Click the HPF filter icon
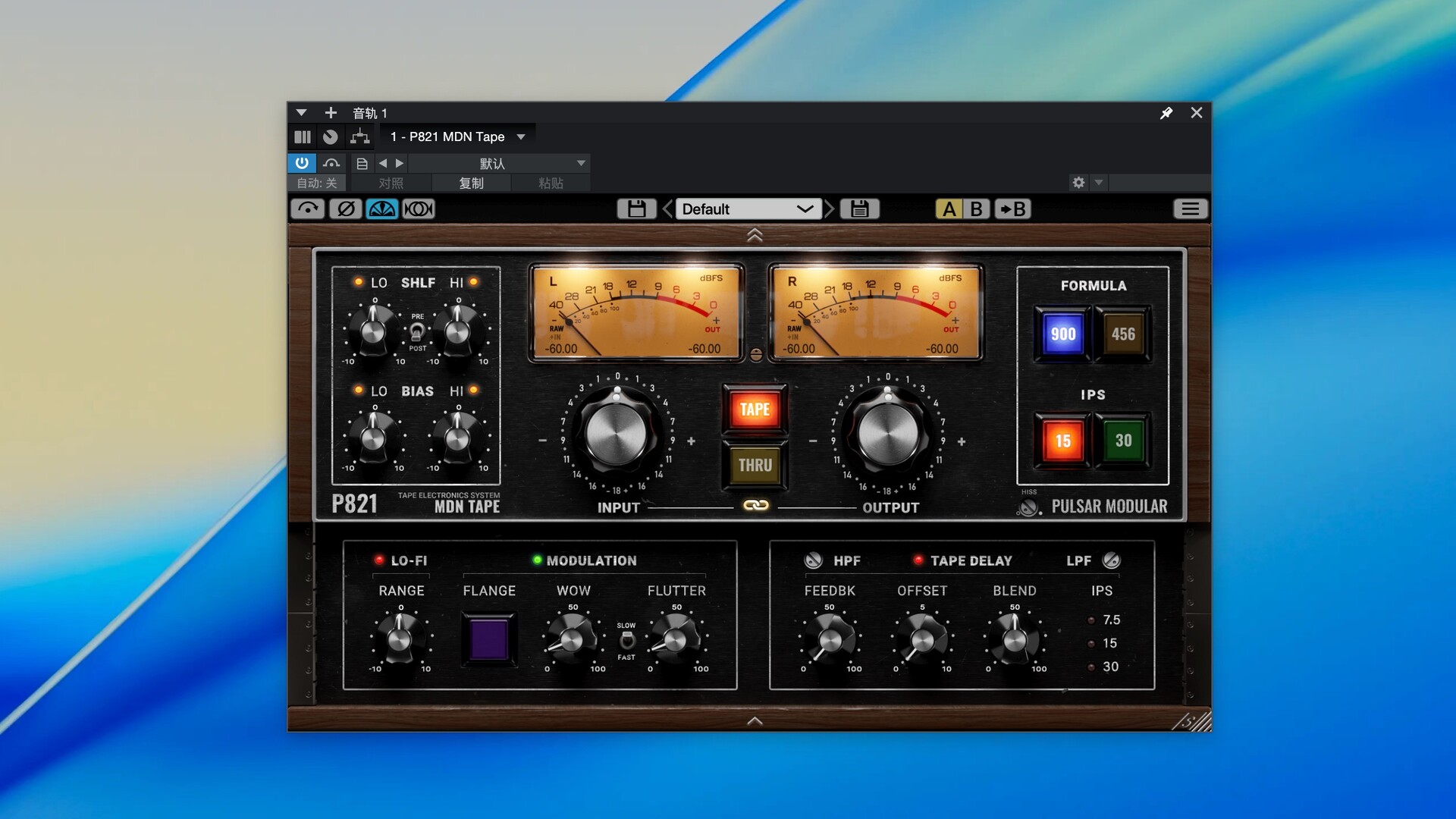Screen dimensions: 1456x819 [813, 560]
